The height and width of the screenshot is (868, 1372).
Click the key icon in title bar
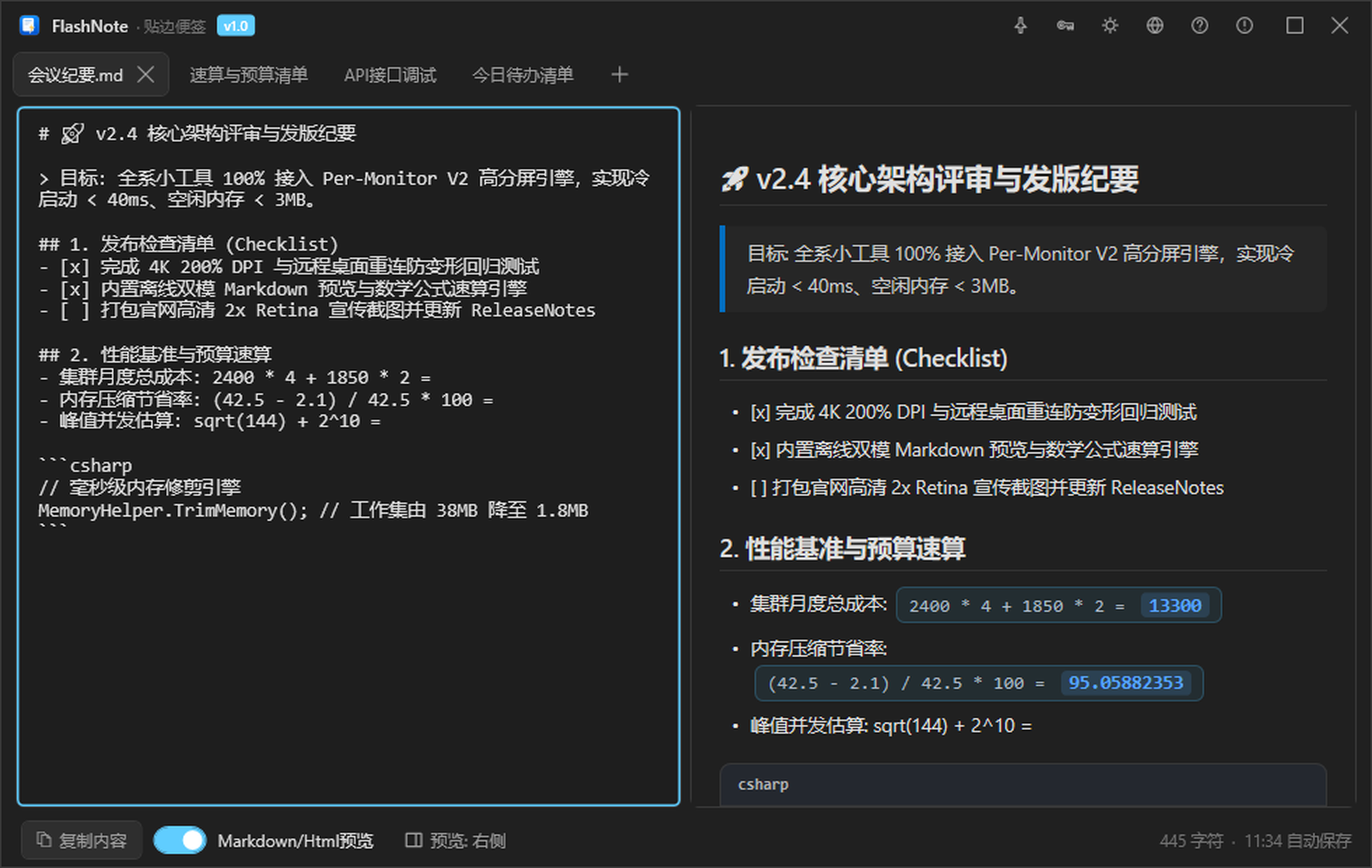click(x=1065, y=26)
